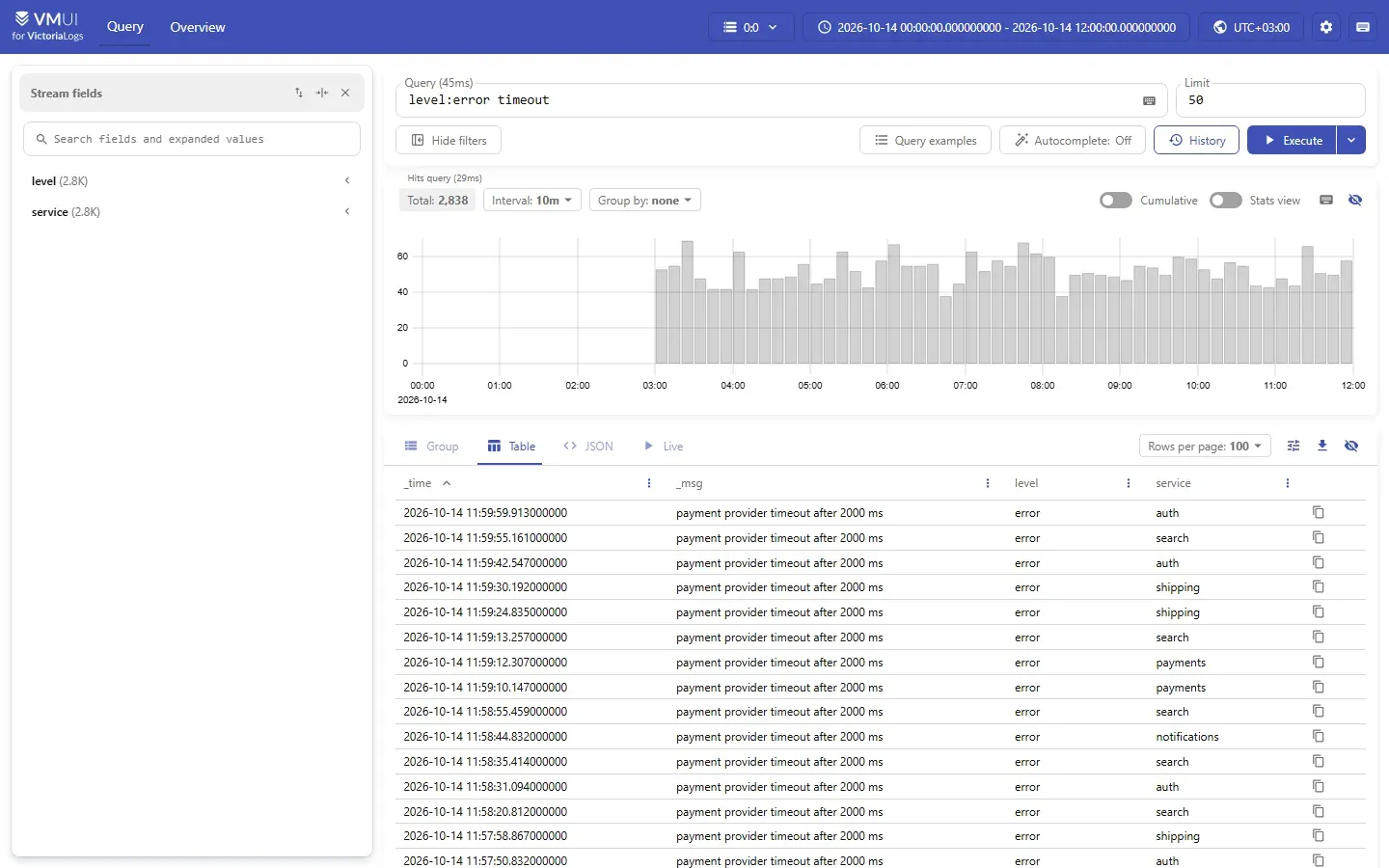Image resolution: width=1389 pixels, height=868 pixels.
Task: Expand the level stream field
Action: (192, 180)
